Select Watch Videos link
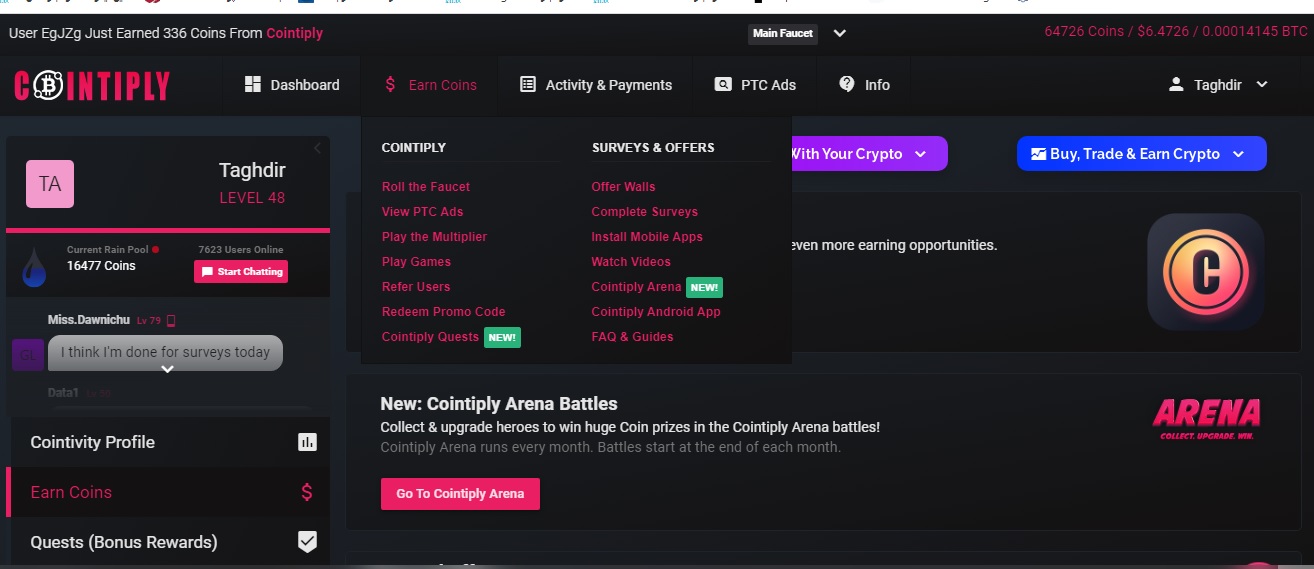Screen dimensions: 1314x569 631,262
